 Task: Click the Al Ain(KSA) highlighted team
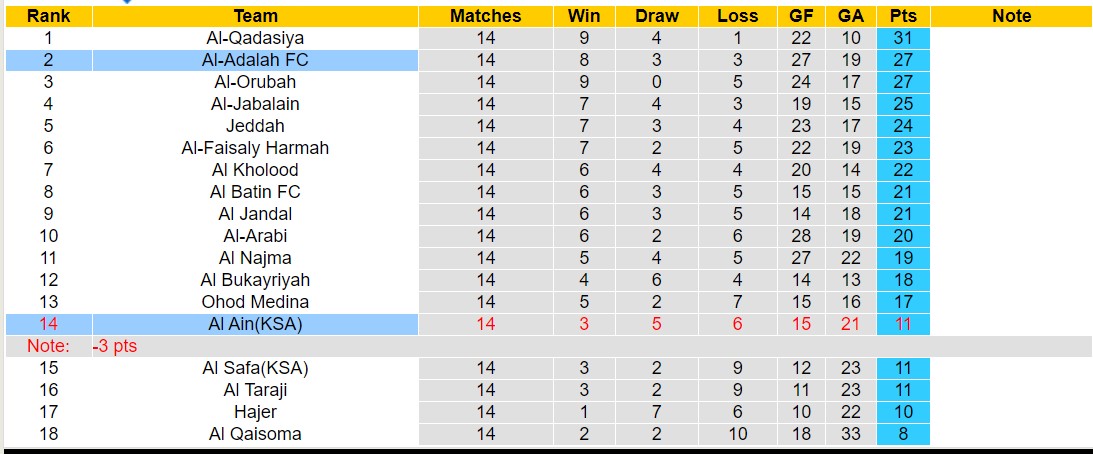click(255, 324)
